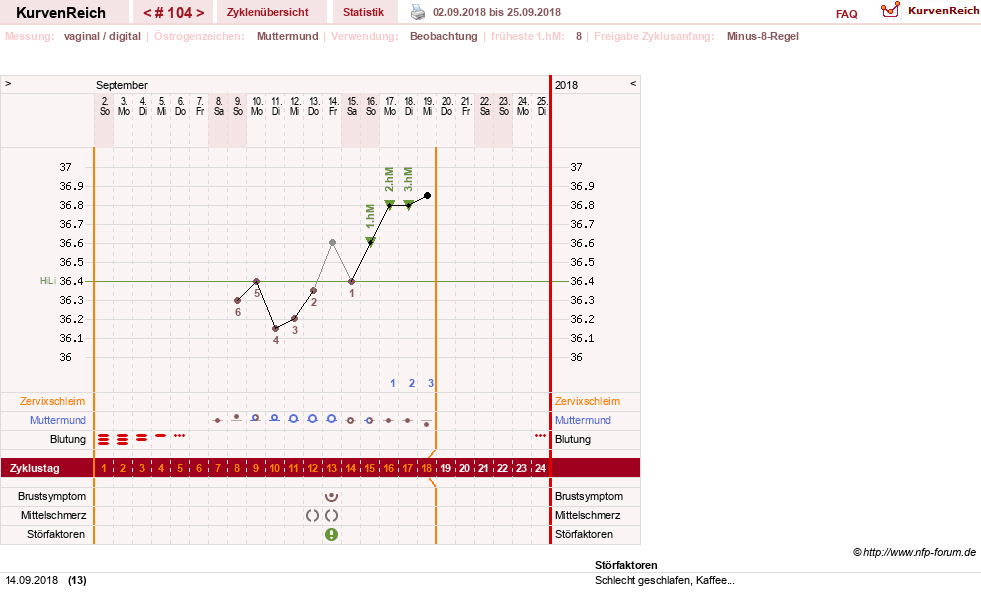
Task: Click the Muttermund row label on left
Action: [58, 420]
